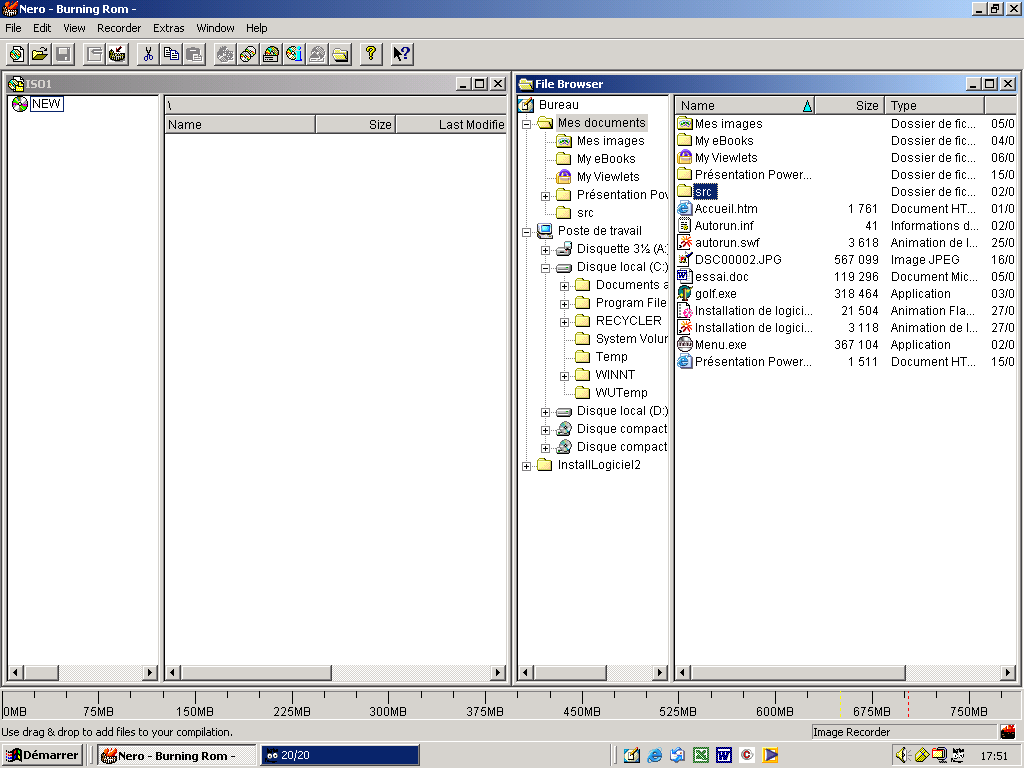Click the Copy toolbar icon
The image size is (1024, 768).
click(171, 54)
